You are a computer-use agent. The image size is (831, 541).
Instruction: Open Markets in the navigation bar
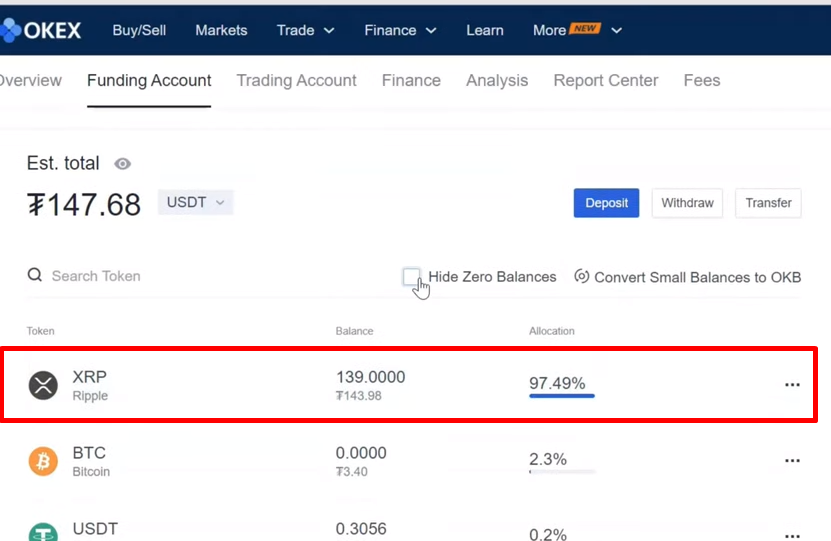click(221, 30)
